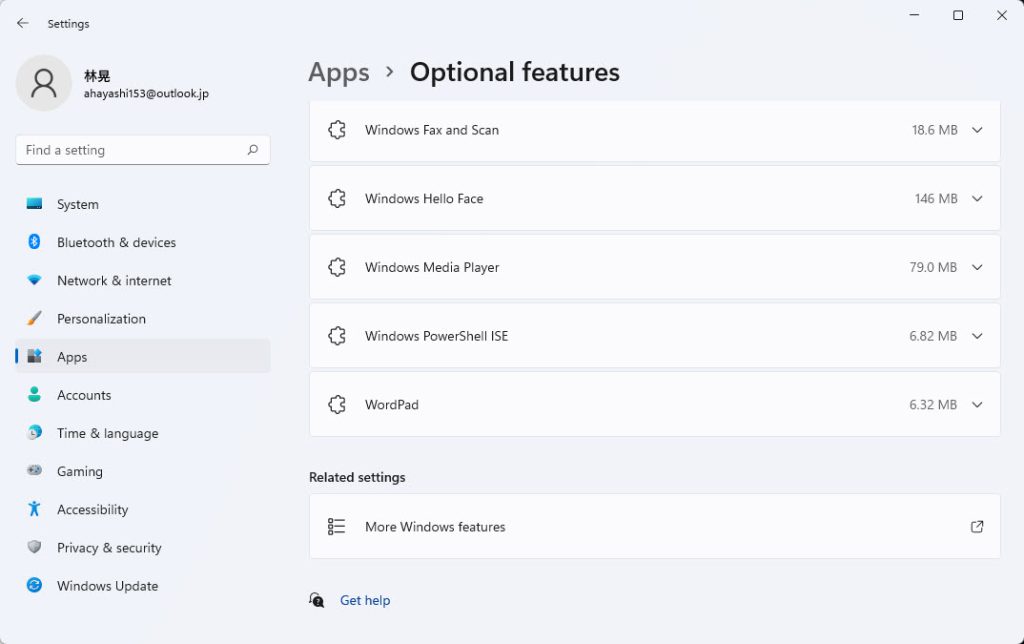Click the Find a setting search box

[x=142, y=150]
